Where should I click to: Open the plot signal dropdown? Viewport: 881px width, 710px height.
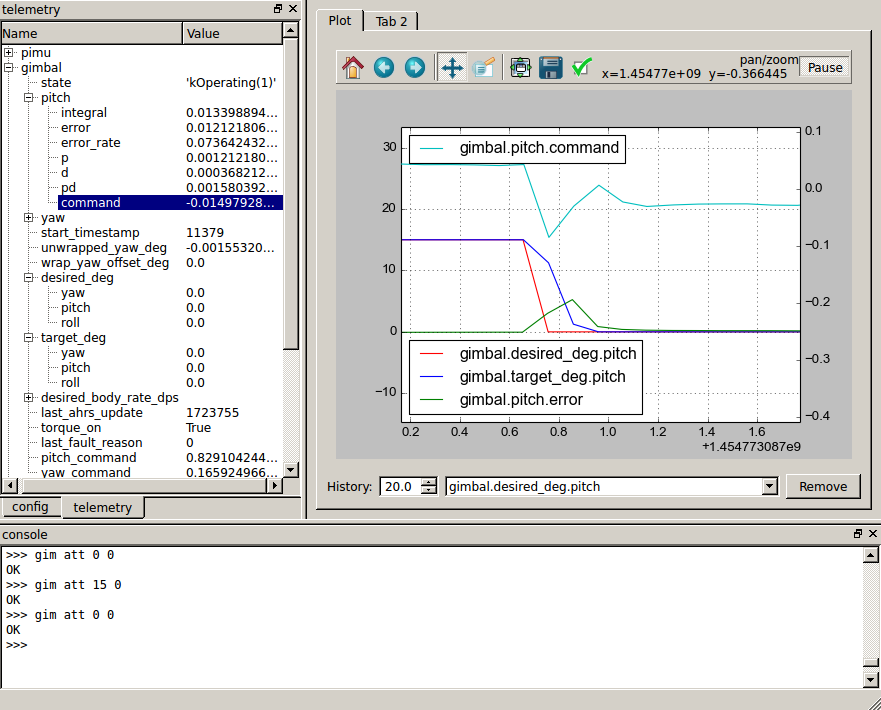[770, 486]
